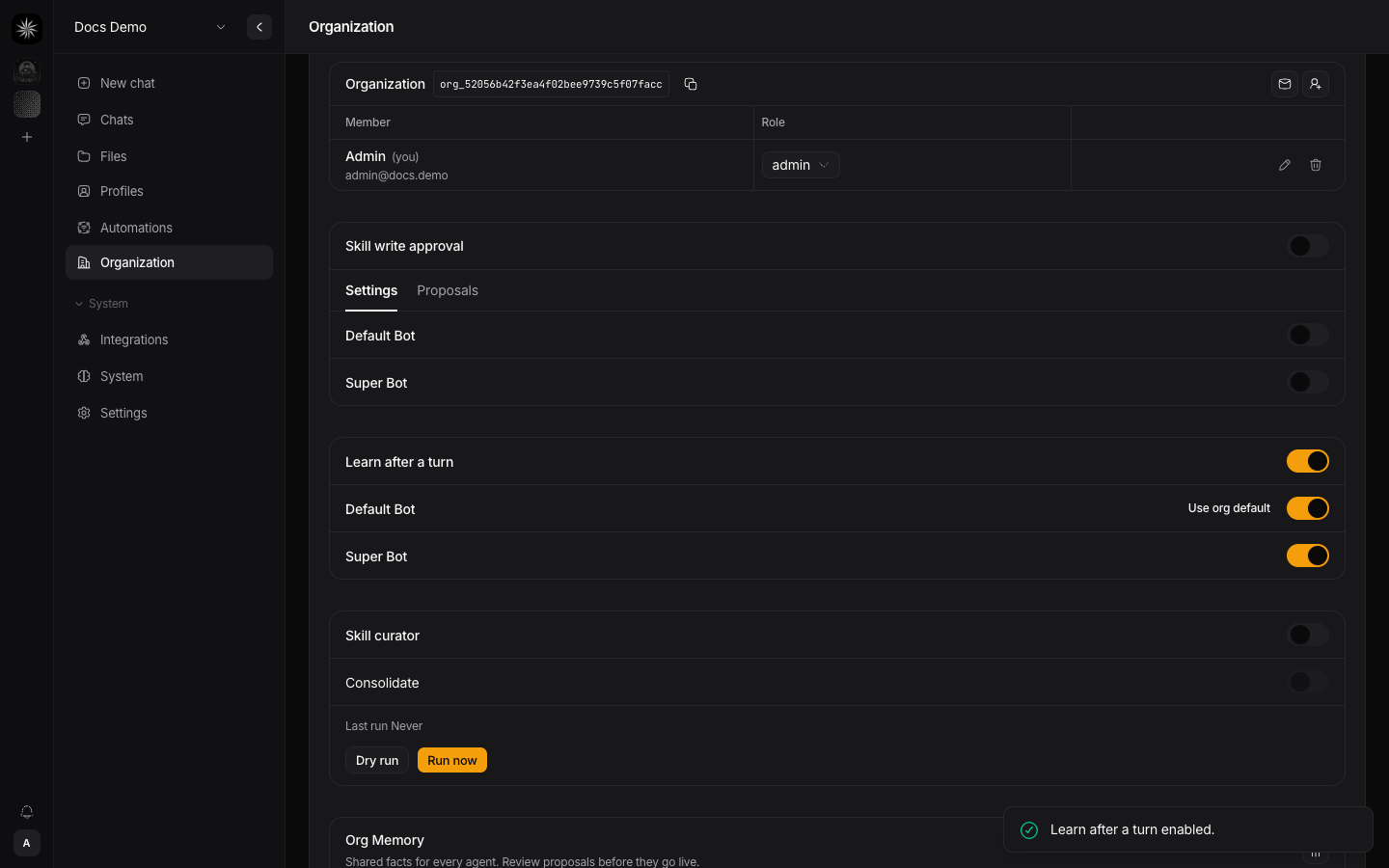Click the Dry run button
The height and width of the screenshot is (868, 1389).
coord(377,760)
